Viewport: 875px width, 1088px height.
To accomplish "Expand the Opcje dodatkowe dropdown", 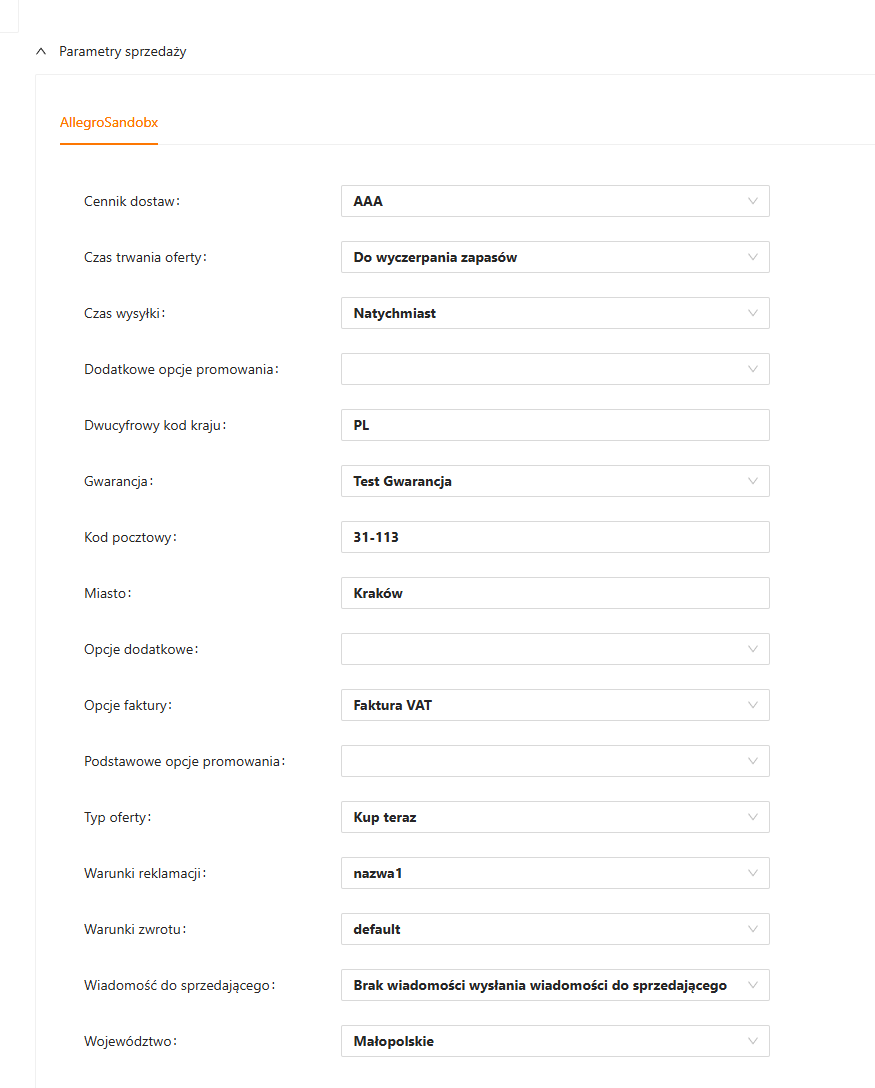I will (555, 649).
